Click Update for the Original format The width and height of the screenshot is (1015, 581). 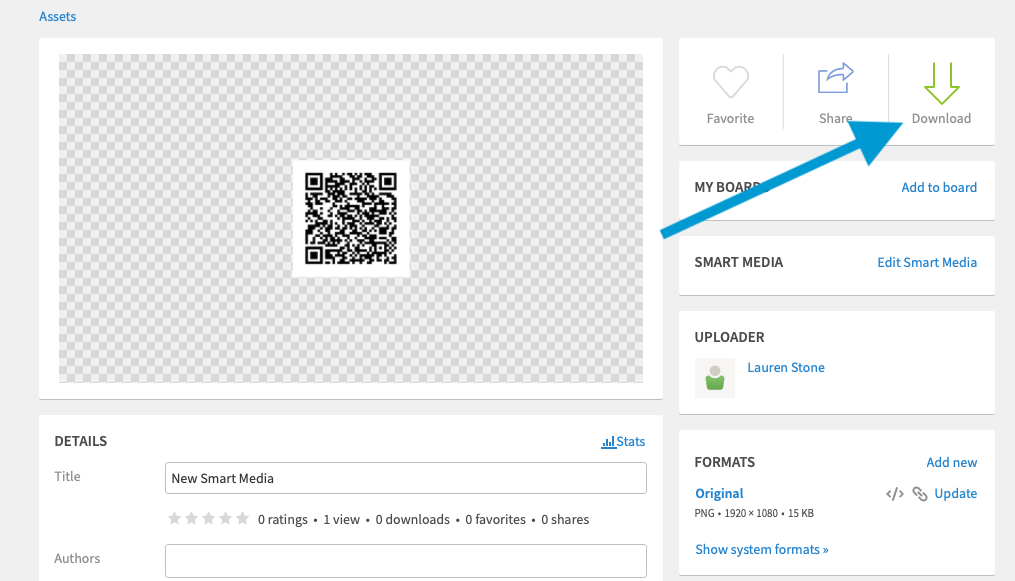click(x=955, y=494)
